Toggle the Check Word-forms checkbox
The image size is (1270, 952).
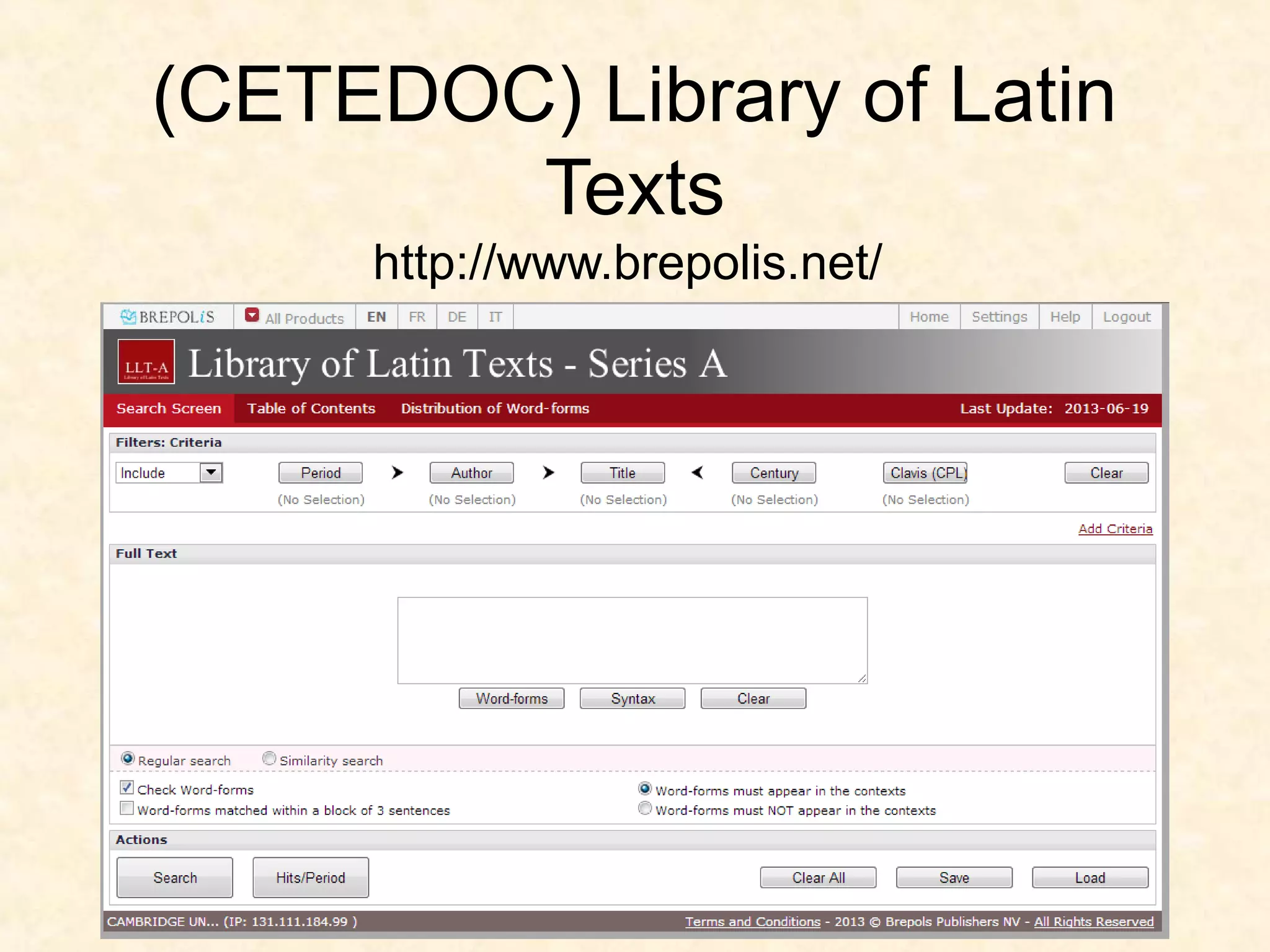[x=127, y=788]
